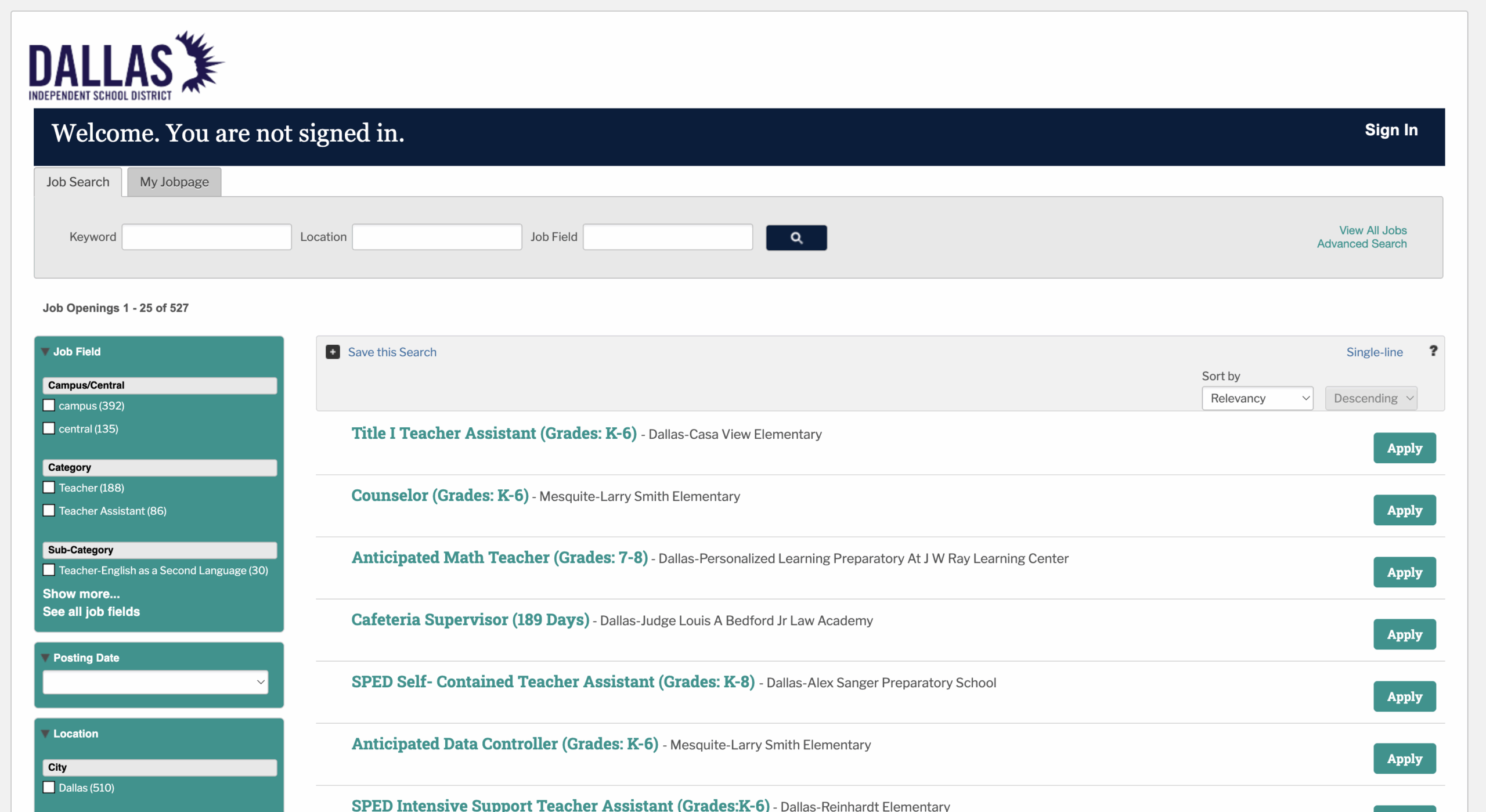Image resolution: width=1486 pixels, height=812 pixels.
Task: Check the Dallas (510) city filter
Action: (x=49, y=787)
